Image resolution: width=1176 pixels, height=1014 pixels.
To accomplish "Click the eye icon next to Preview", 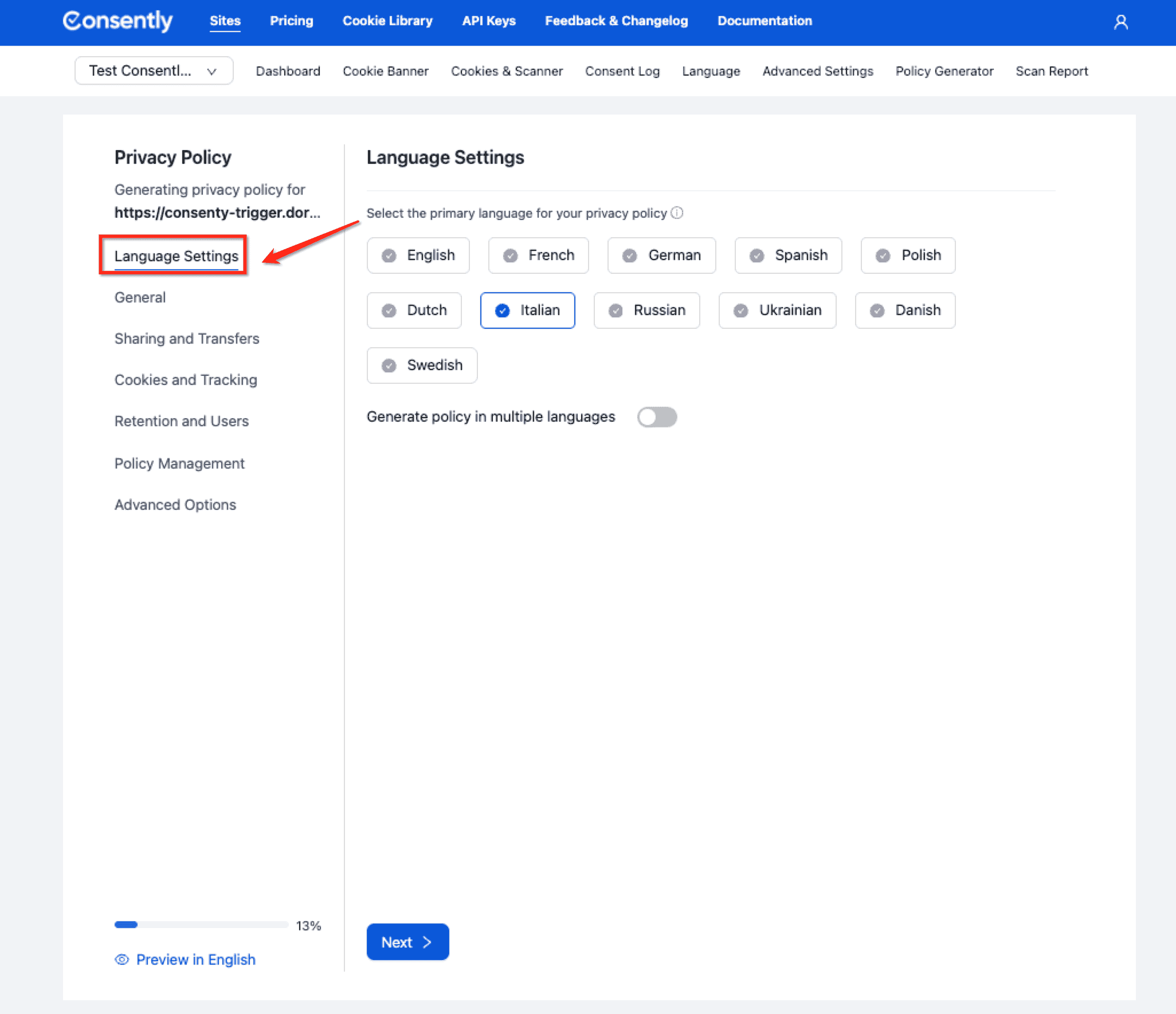I will pos(121,960).
